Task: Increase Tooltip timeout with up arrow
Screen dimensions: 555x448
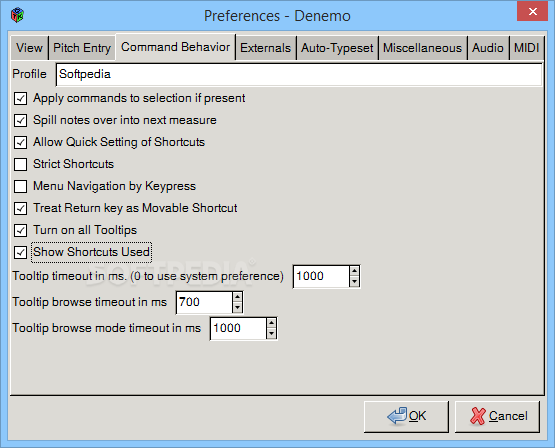Action: (x=354, y=271)
